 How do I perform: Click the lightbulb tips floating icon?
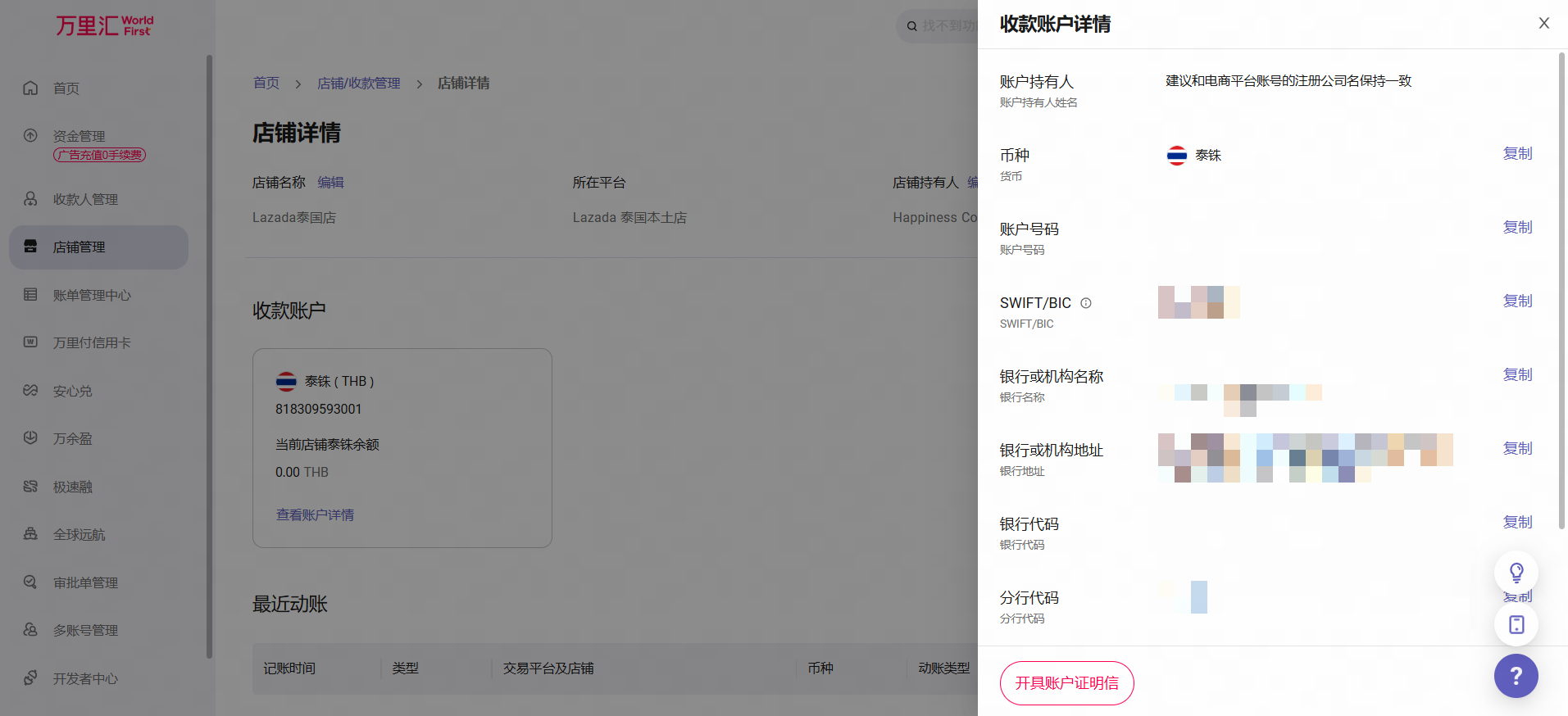coord(1516,572)
